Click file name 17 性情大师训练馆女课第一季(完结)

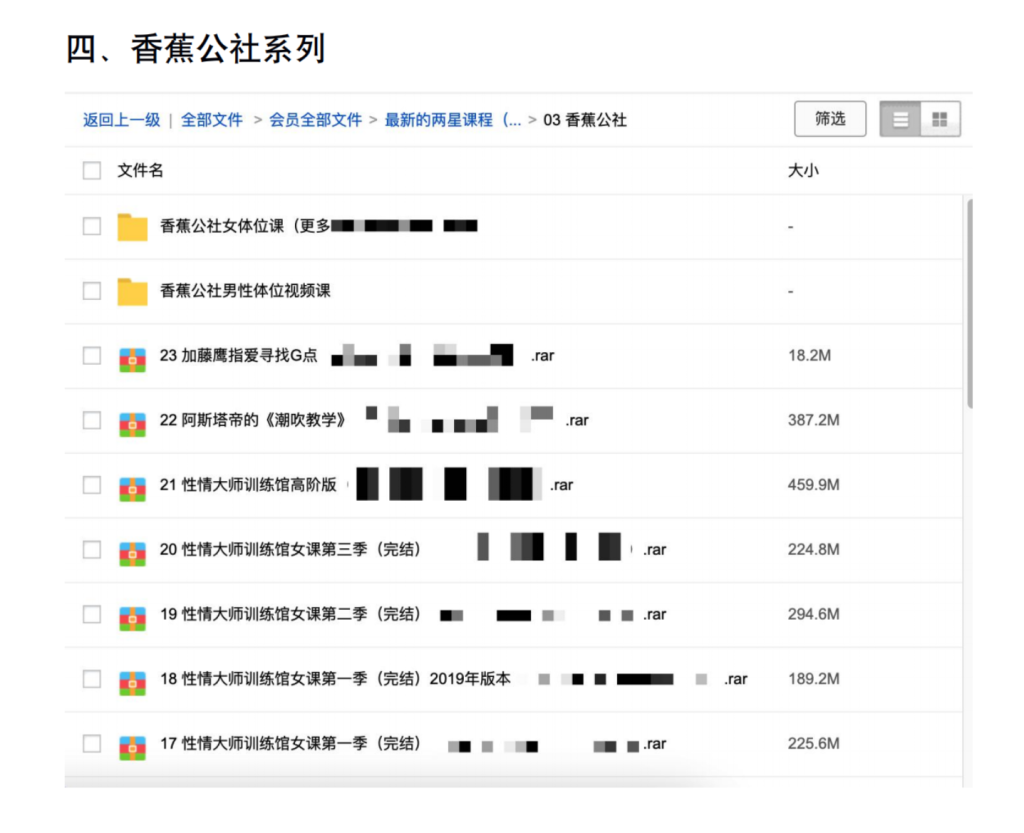coord(413,744)
